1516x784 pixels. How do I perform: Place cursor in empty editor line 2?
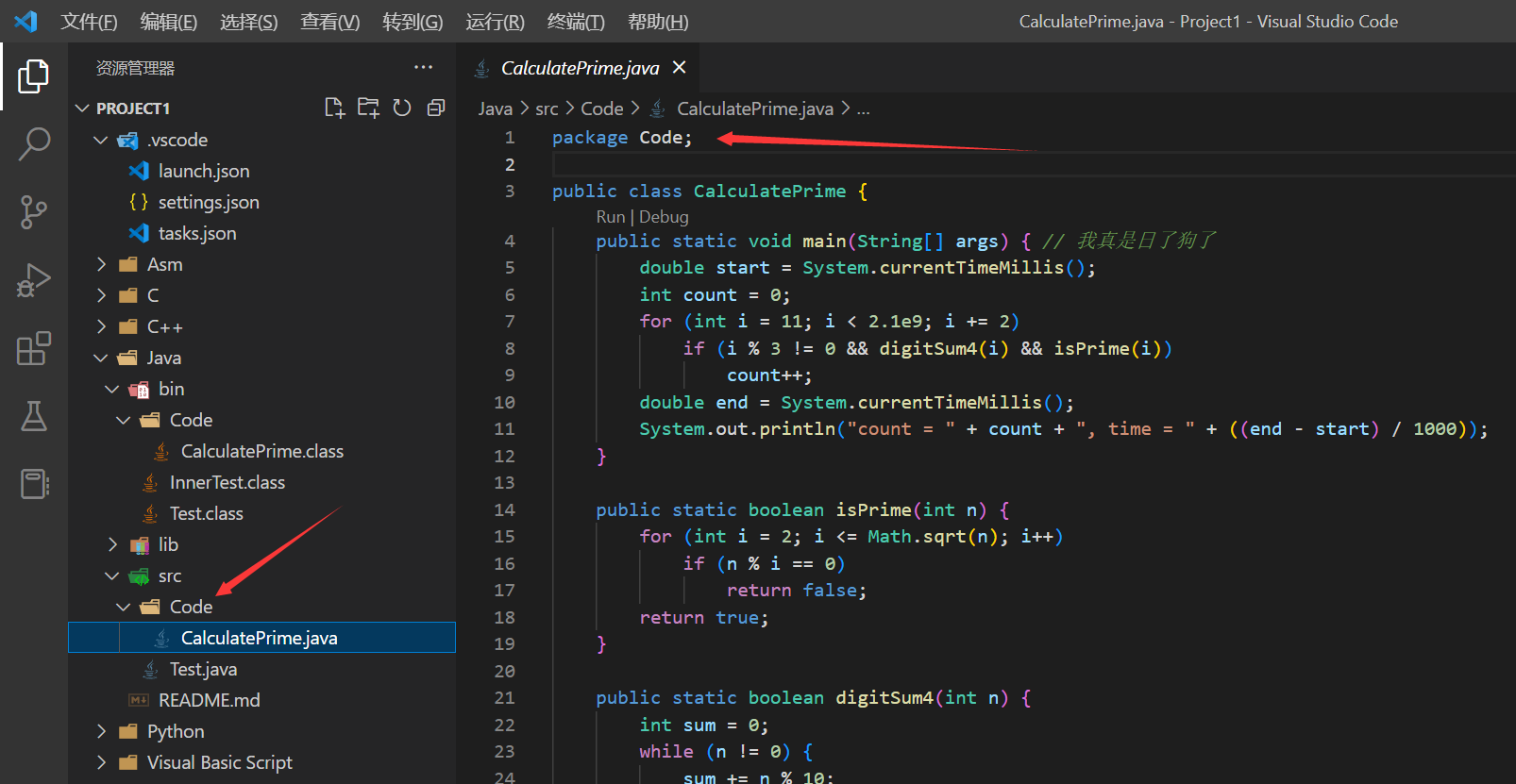click(1034, 164)
